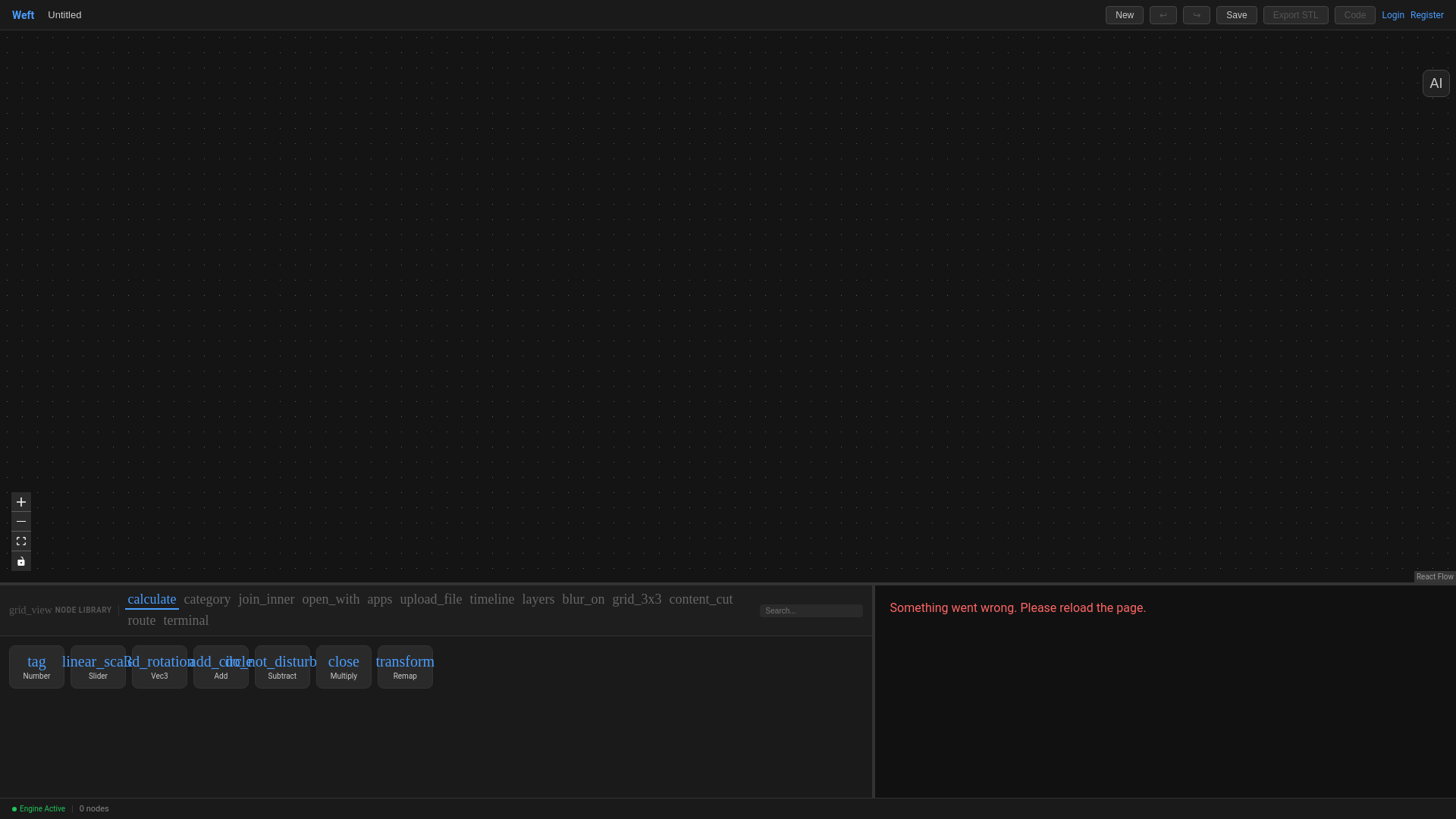Toggle canvas interactivity lock control

[21, 561]
